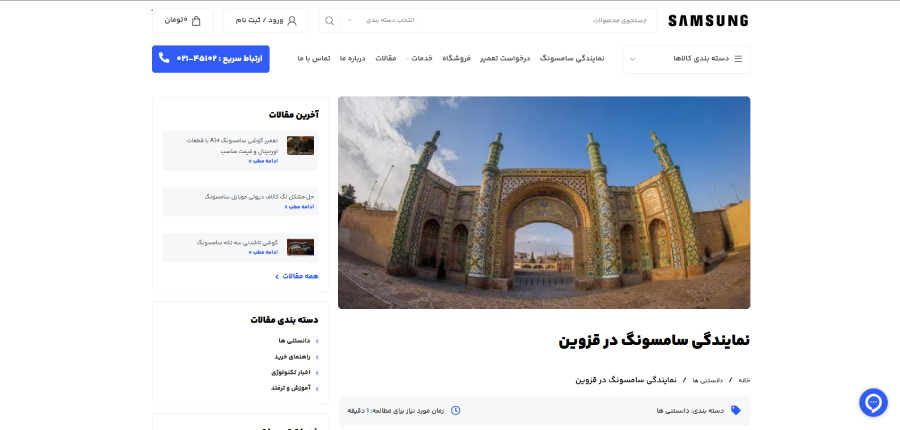This screenshot has height=430, width=900.
Task: Open مقالات menu item
Action: 386,59
